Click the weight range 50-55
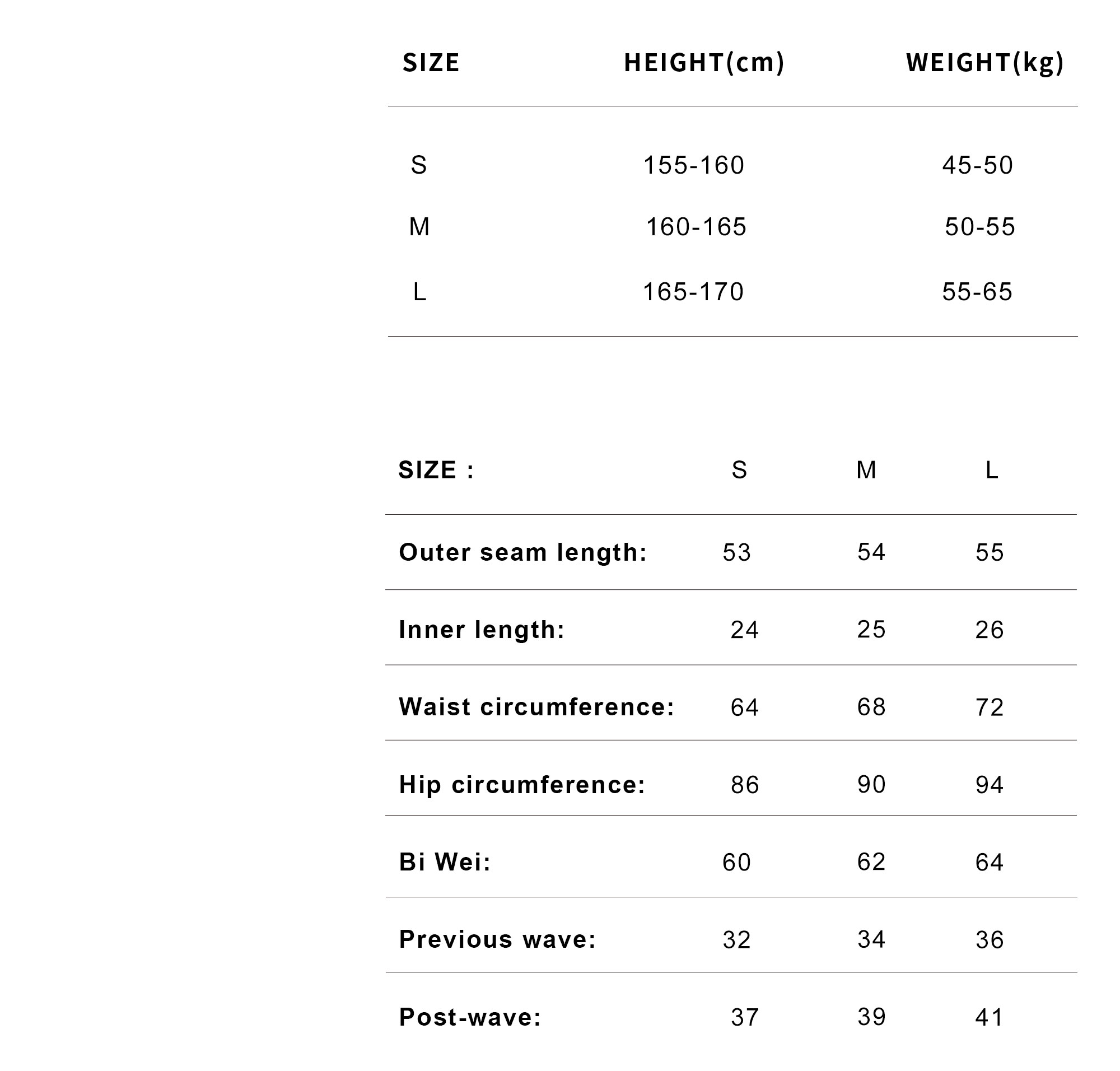 979,227
